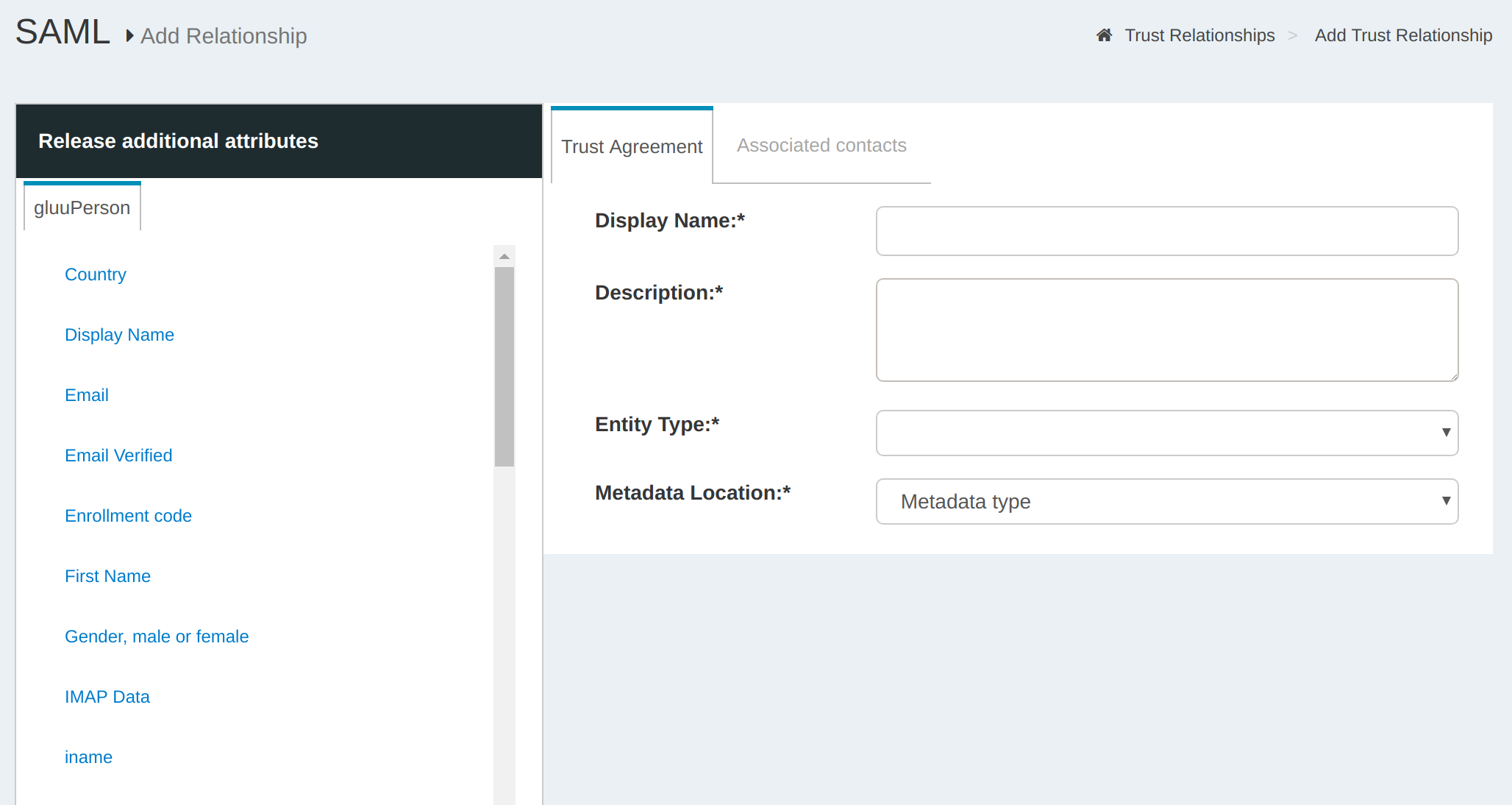Choose the IMAP Data attribute

tap(107, 697)
